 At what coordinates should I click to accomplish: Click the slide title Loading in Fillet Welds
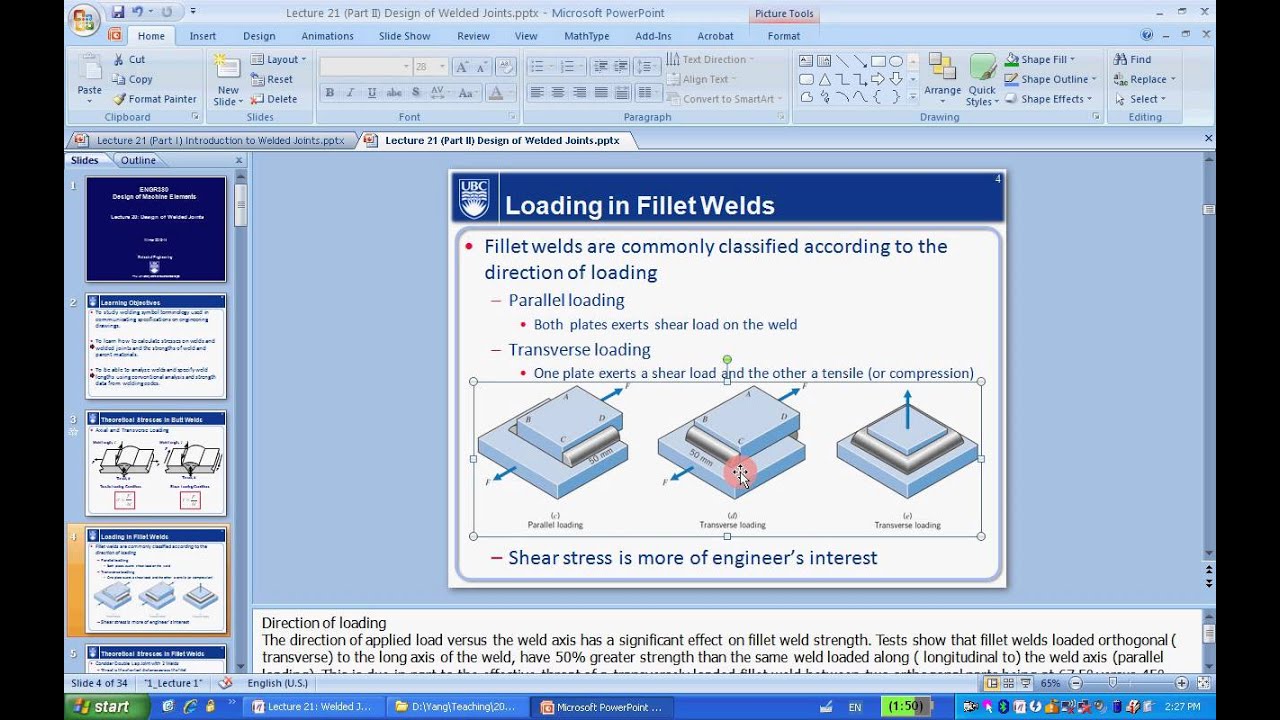tap(640, 205)
